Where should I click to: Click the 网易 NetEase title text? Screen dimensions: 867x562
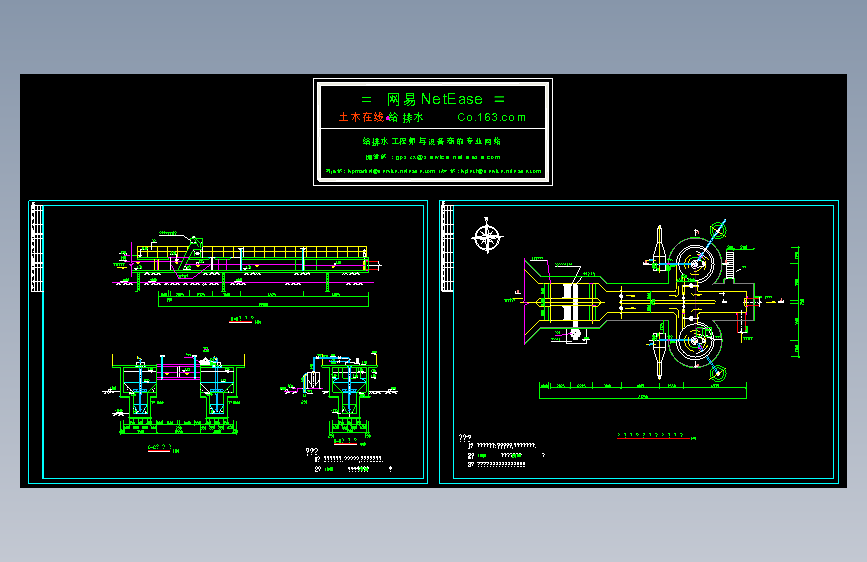435,99
